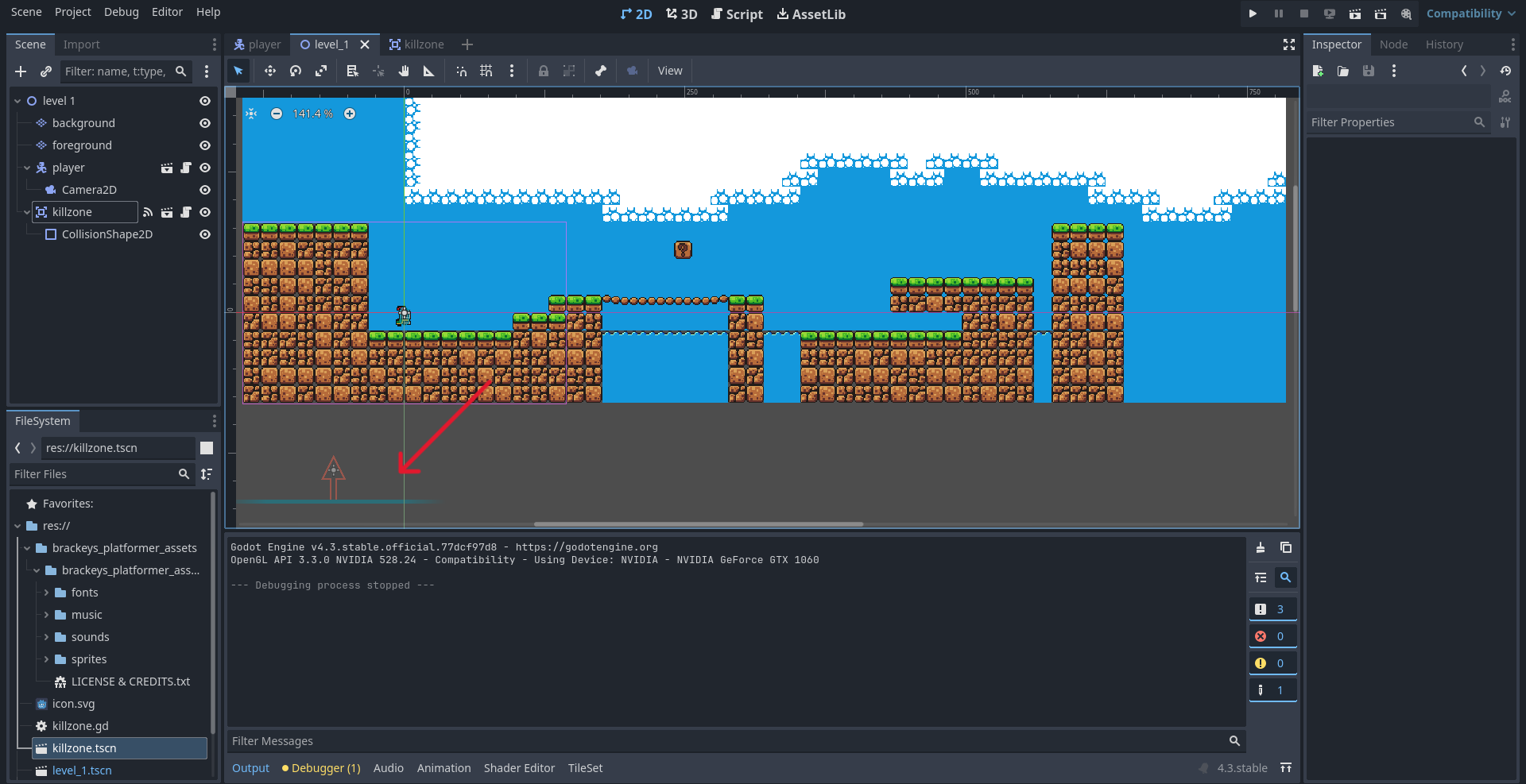The height and width of the screenshot is (784, 1526).
Task: Toggle error messages filter
Action: (x=1272, y=636)
